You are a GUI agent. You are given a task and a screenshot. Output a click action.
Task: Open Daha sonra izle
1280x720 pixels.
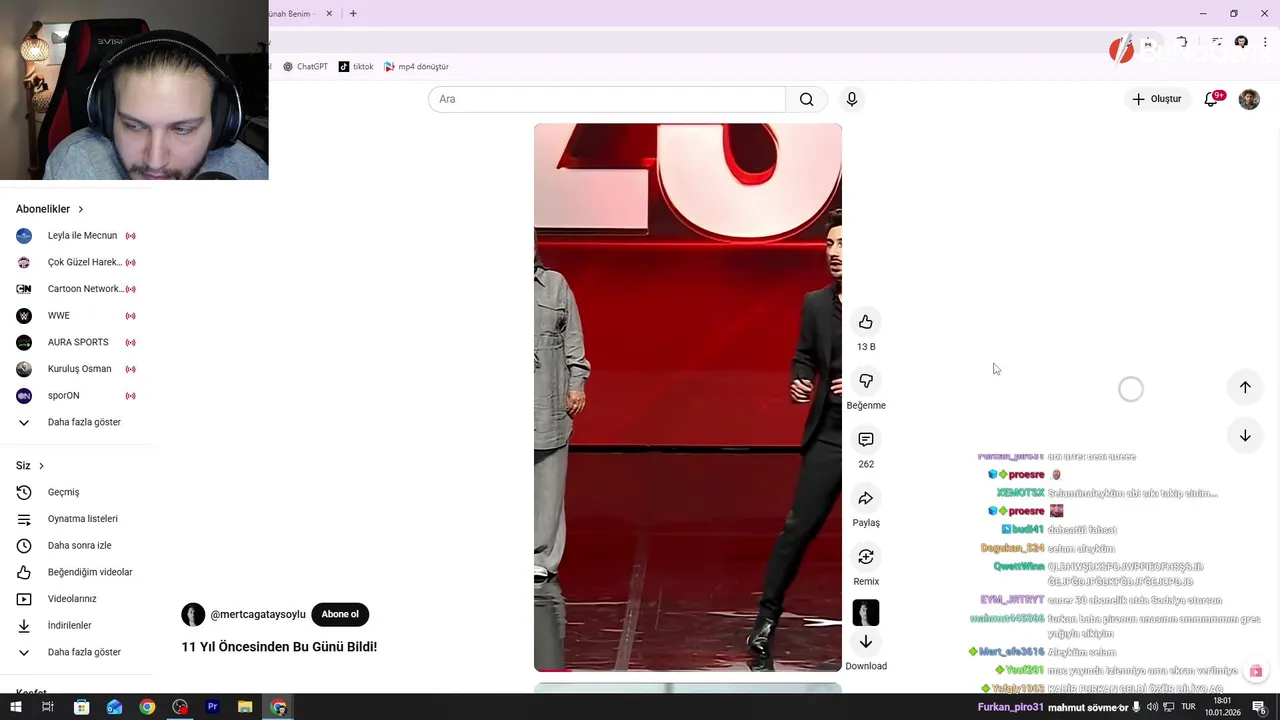click(76, 546)
